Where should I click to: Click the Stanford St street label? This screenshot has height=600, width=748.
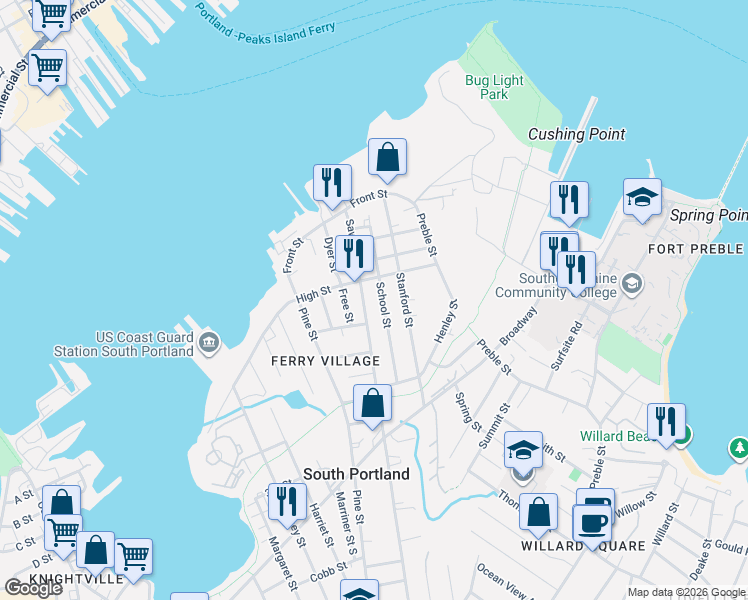(405, 300)
